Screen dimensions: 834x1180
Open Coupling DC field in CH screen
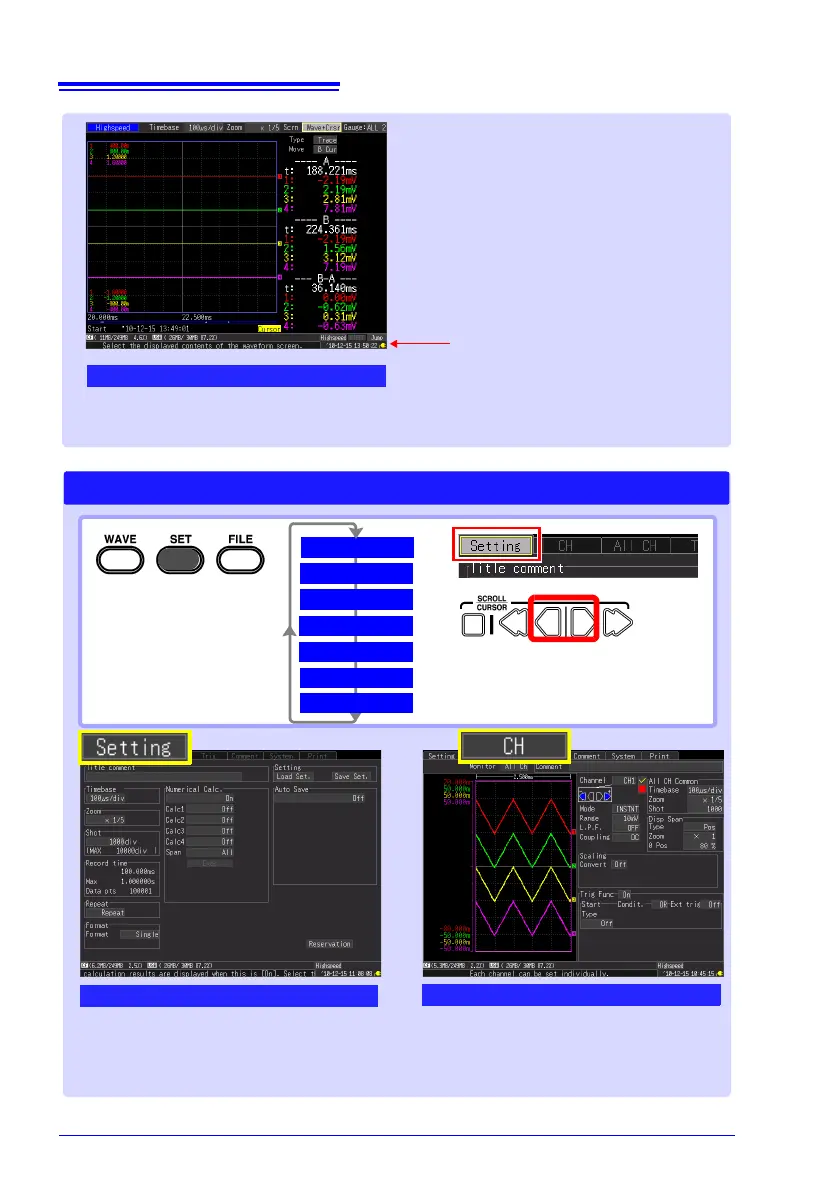pyautogui.click(x=626, y=837)
